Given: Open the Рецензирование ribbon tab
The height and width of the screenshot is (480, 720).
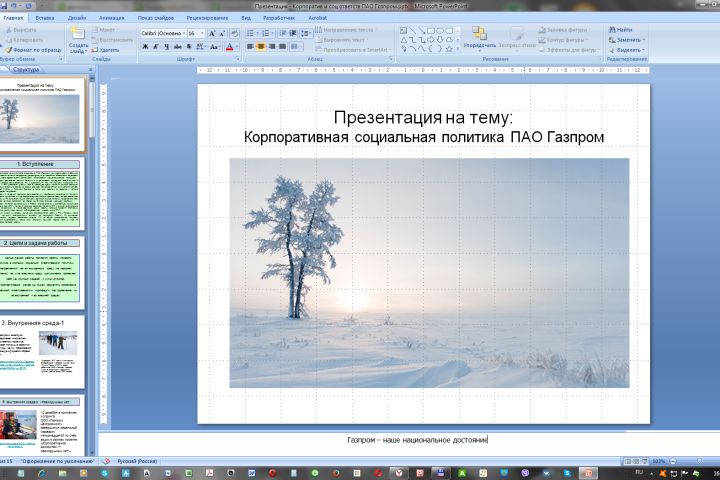Looking at the screenshot, I should 207,18.
